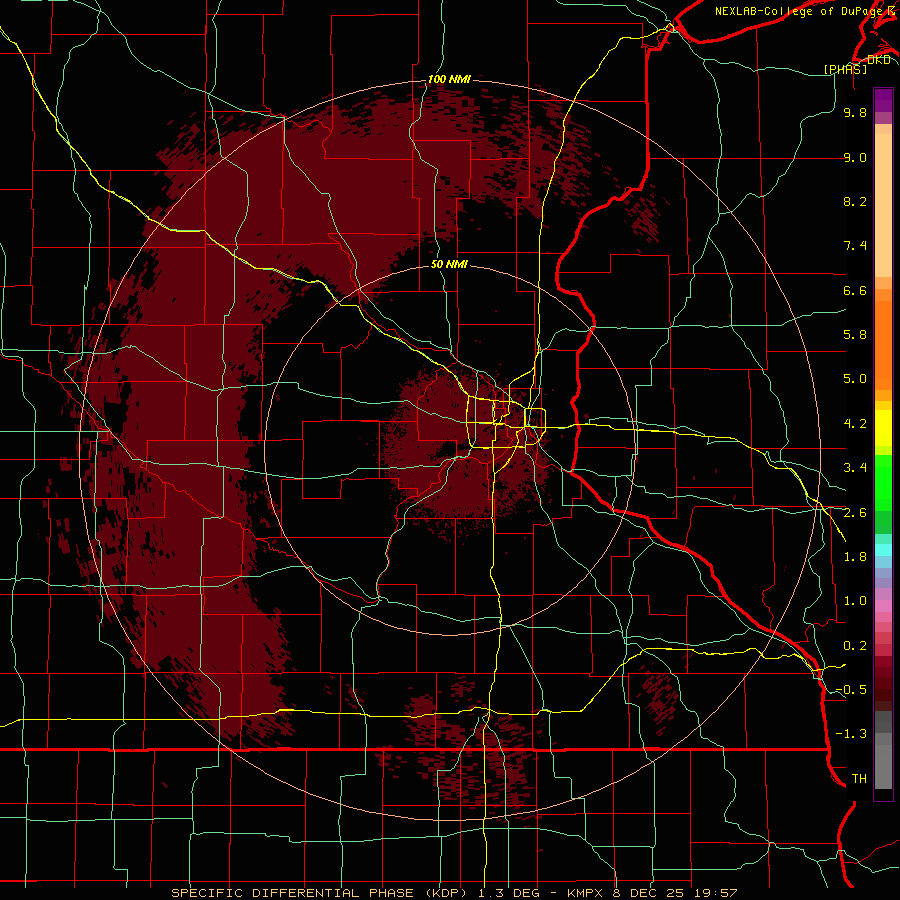Click the bright green segment of color bar
Image resolution: width=900 pixels, height=900 pixels.
click(x=883, y=482)
